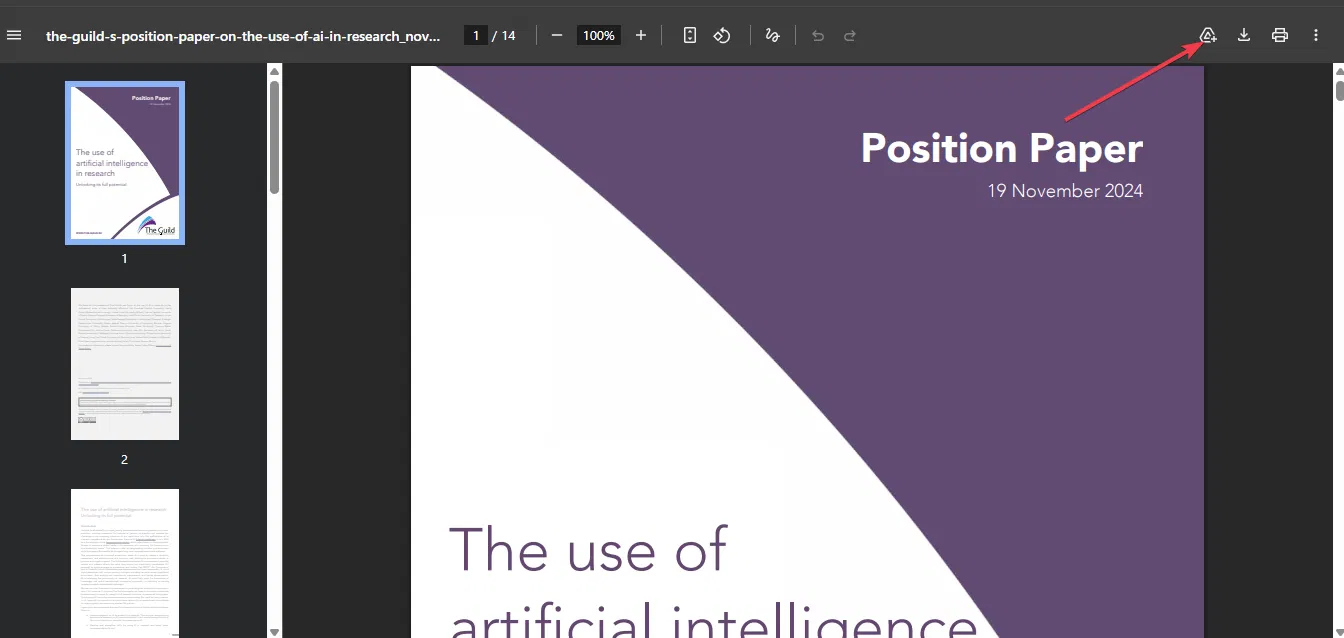Click the 100% zoom level field

(599, 35)
